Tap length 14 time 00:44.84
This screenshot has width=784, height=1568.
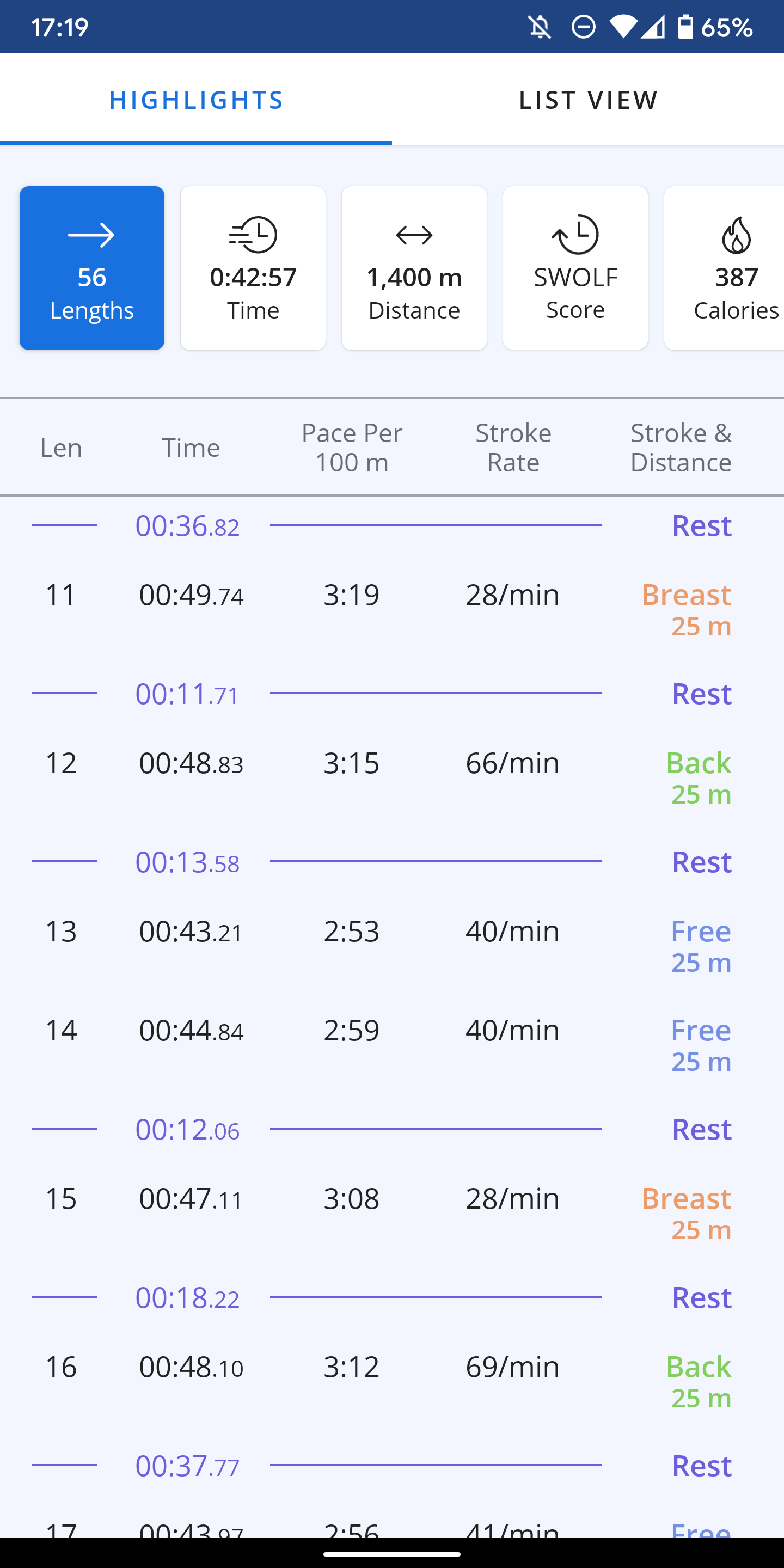coord(191,1031)
